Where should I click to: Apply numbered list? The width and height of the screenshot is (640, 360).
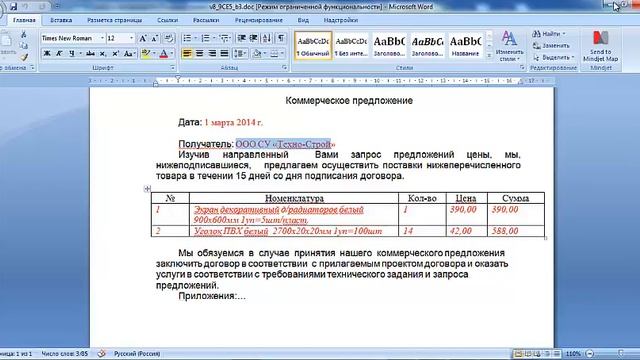tap(205, 38)
